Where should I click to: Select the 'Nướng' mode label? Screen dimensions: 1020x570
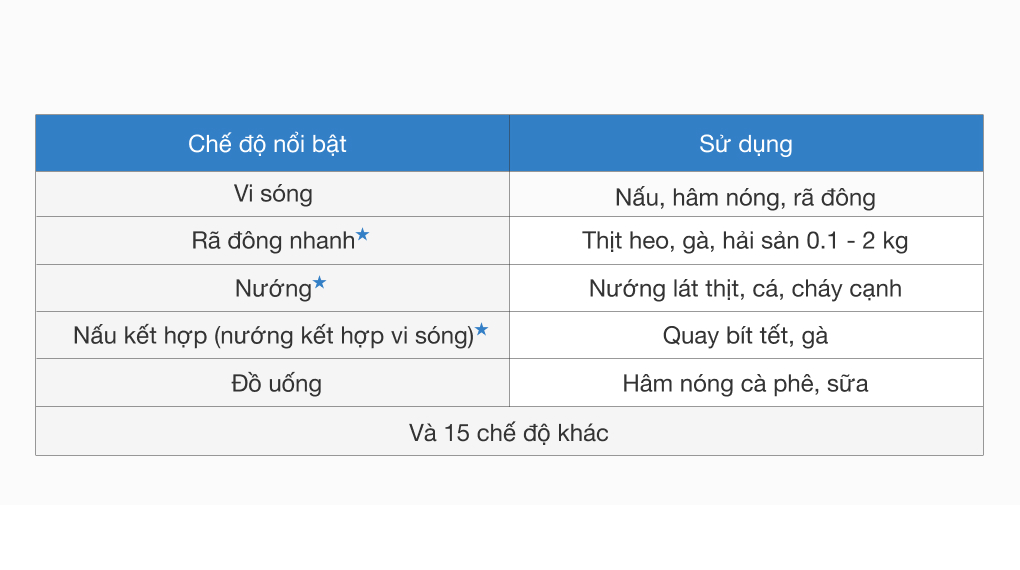pos(273,289)
